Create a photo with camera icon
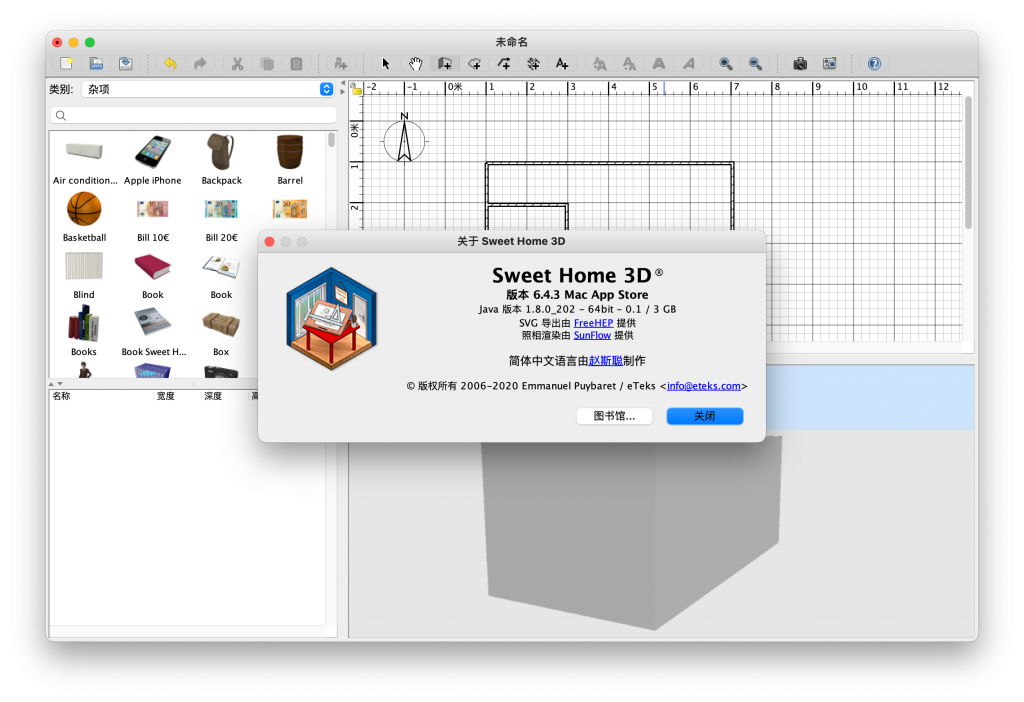Screen dimensions: 1024x702 pyautogui.click(x=800, y=63)
